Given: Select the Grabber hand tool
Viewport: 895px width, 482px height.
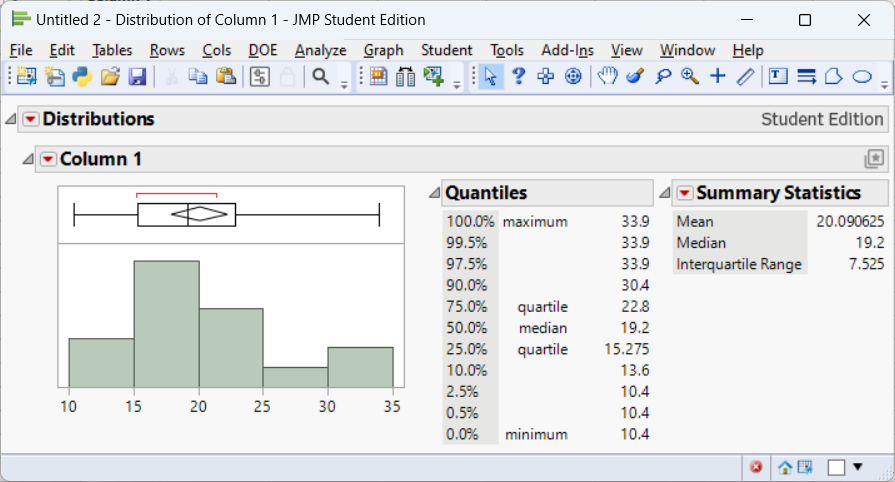Looking at the screenshot, I should 607,77.
